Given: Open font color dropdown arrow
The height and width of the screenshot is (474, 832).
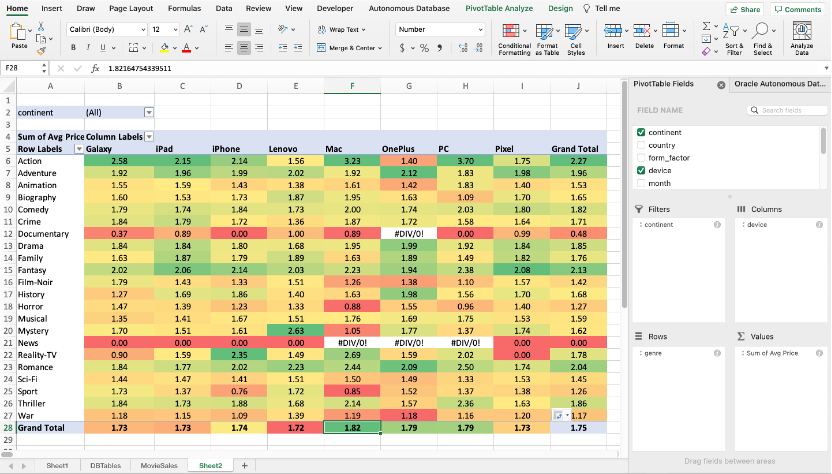Looking at the screenshot, I should (x=197, y=48).
